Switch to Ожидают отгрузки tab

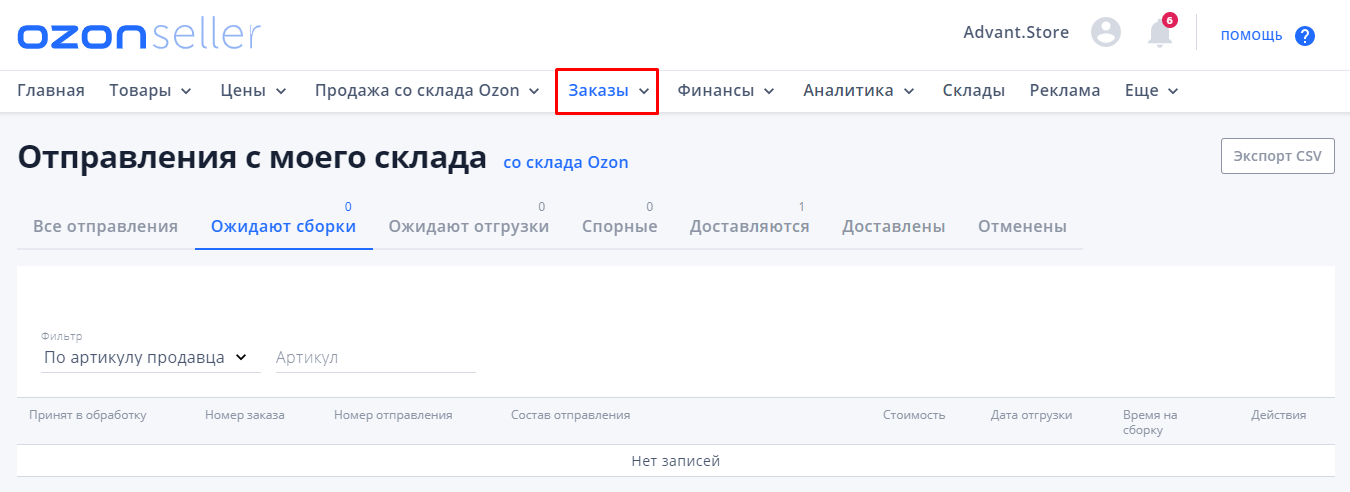coord(469,226)
